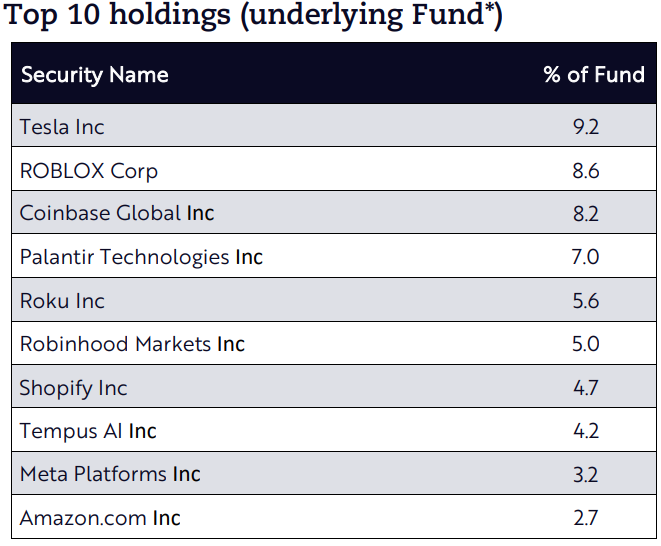Select the Palantir Technologies Inc entry

(x=141, y=257)
